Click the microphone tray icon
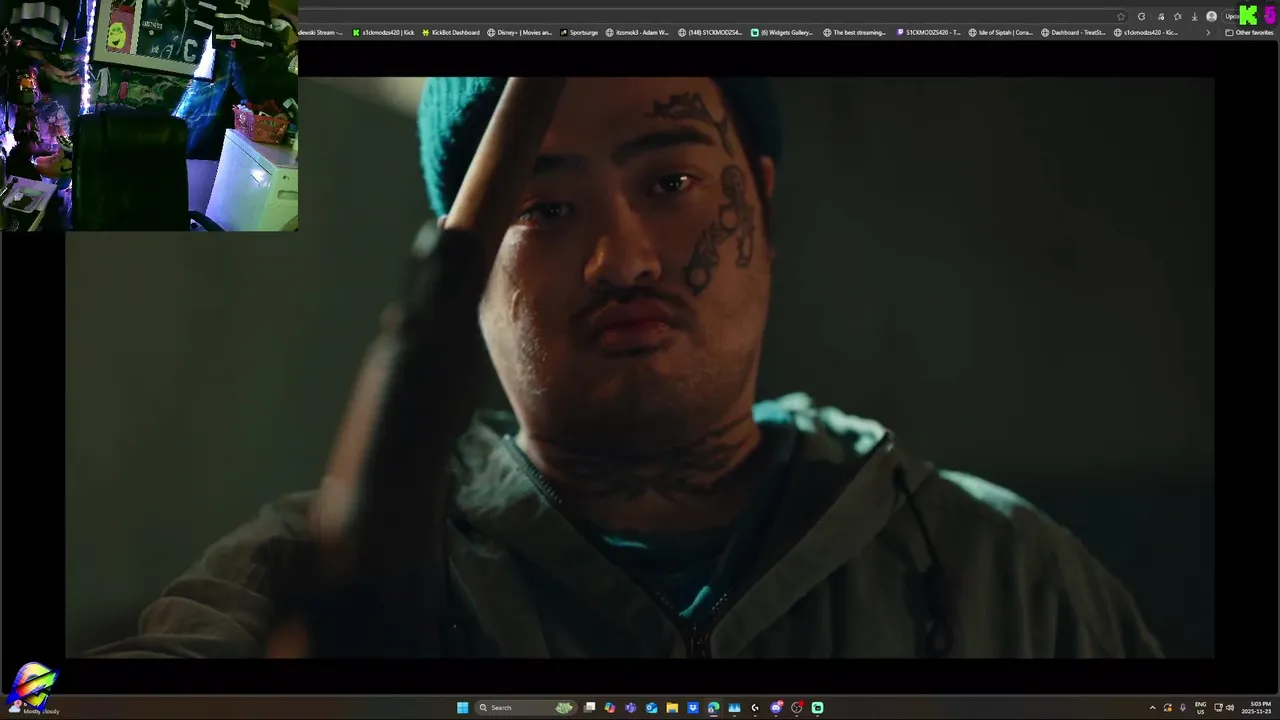Viewport: 1280px width, 720px height. (1183, 708)
